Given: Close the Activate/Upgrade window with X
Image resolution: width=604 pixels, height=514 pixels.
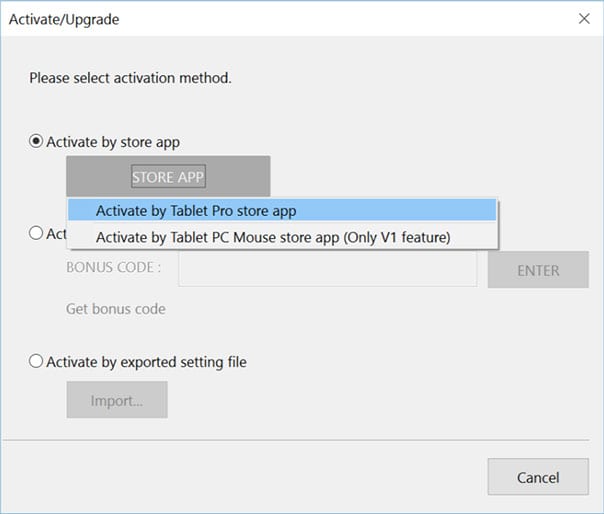Looking at the screenshot, I should coord(583,18).
